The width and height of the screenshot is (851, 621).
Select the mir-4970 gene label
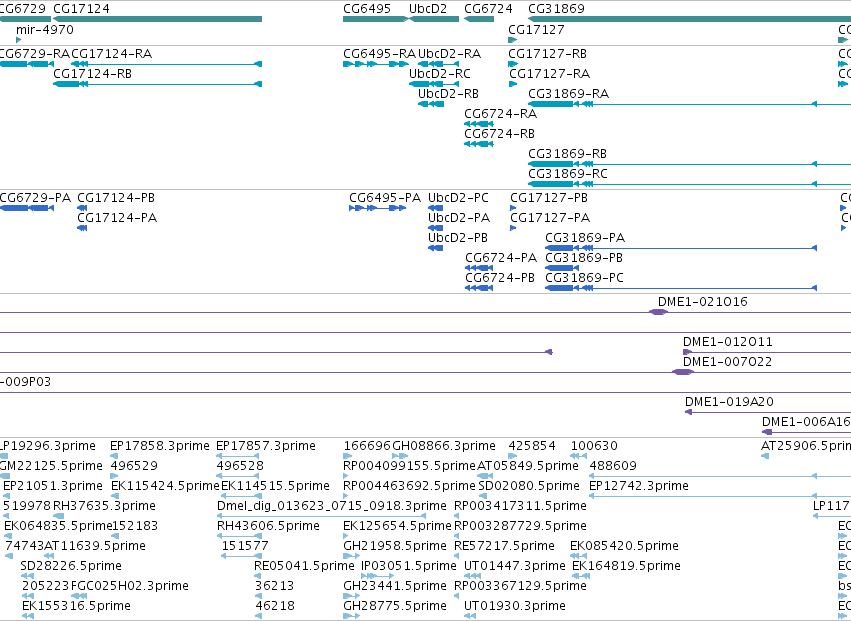click(x=45, y=29)
